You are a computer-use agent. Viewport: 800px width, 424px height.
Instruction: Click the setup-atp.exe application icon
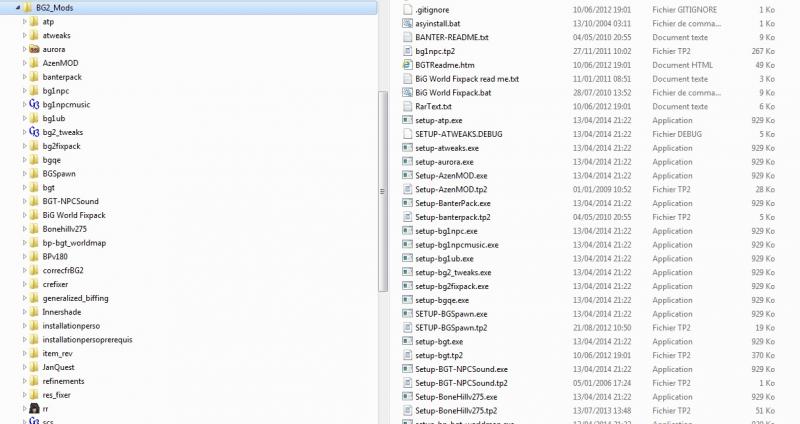(407, 120)
